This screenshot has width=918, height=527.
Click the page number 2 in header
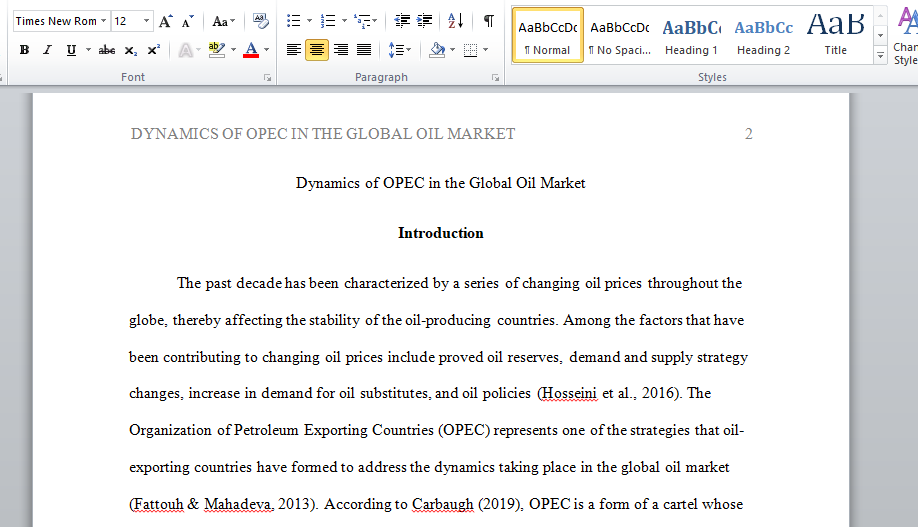click(x=749, y=134)
